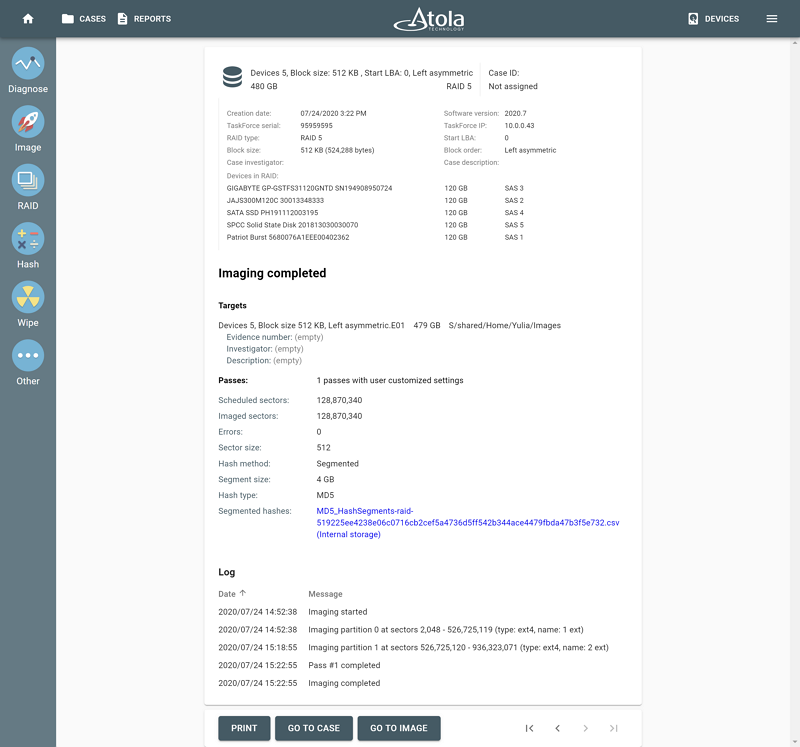The width and height of the screenshot is (800, 747).
Task: Select the Case ID 'Not assigned' text
Action: coord(513,86)
